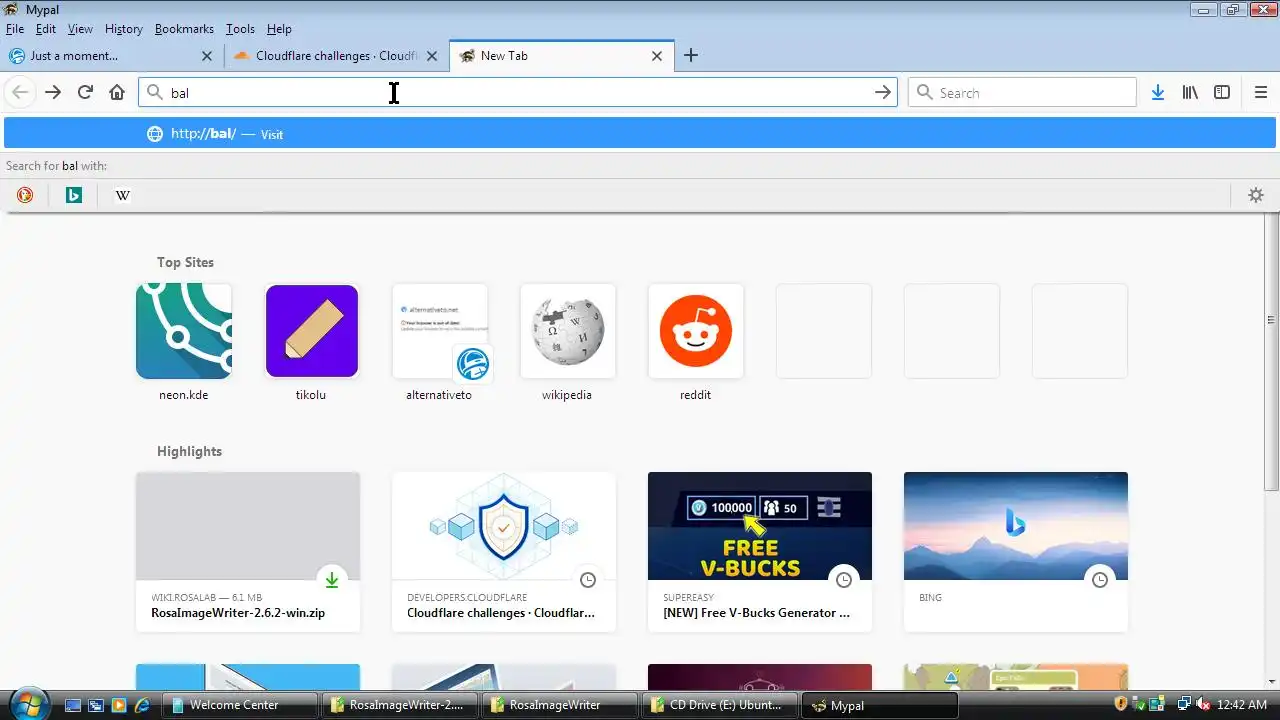Toggle the sidebar view icon

1222,92
